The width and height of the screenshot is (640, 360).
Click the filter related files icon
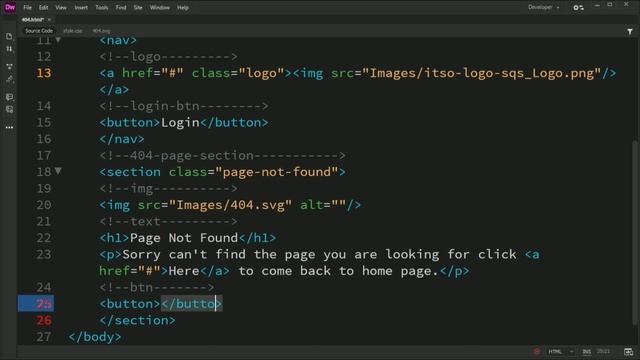pyautogui.click(x=630, y=31)
